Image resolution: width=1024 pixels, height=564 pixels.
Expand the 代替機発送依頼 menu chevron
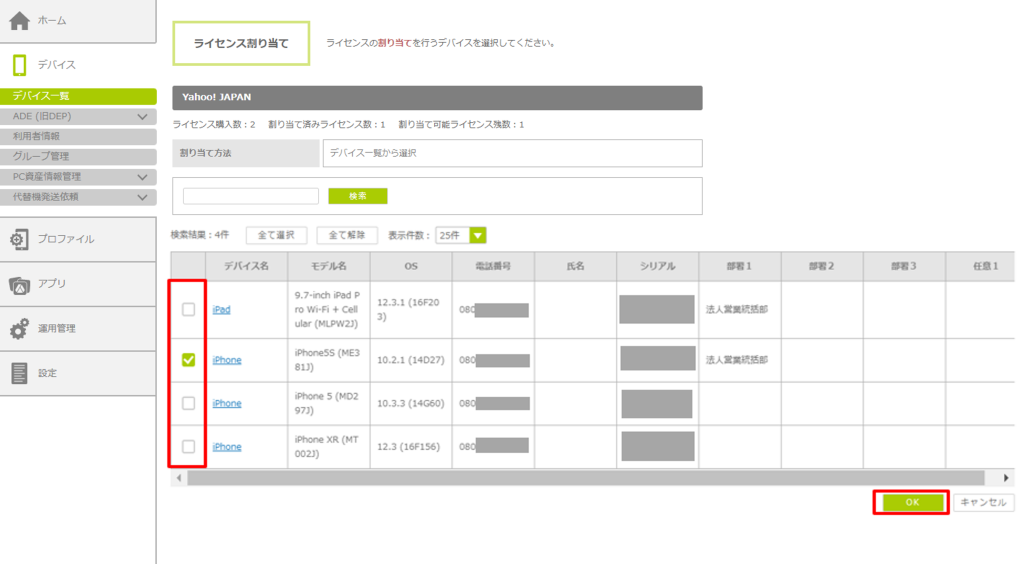coord(142,197)
